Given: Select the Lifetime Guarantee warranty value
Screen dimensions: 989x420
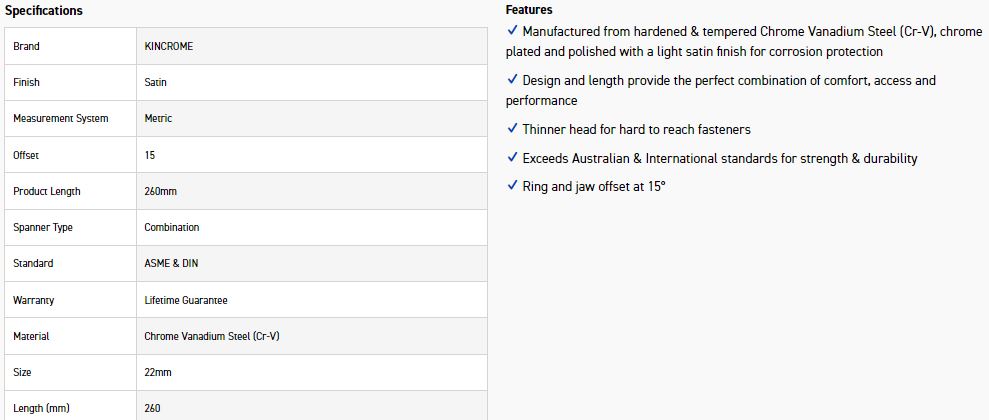Looking at the screenshot, I should tap(186, 300).
